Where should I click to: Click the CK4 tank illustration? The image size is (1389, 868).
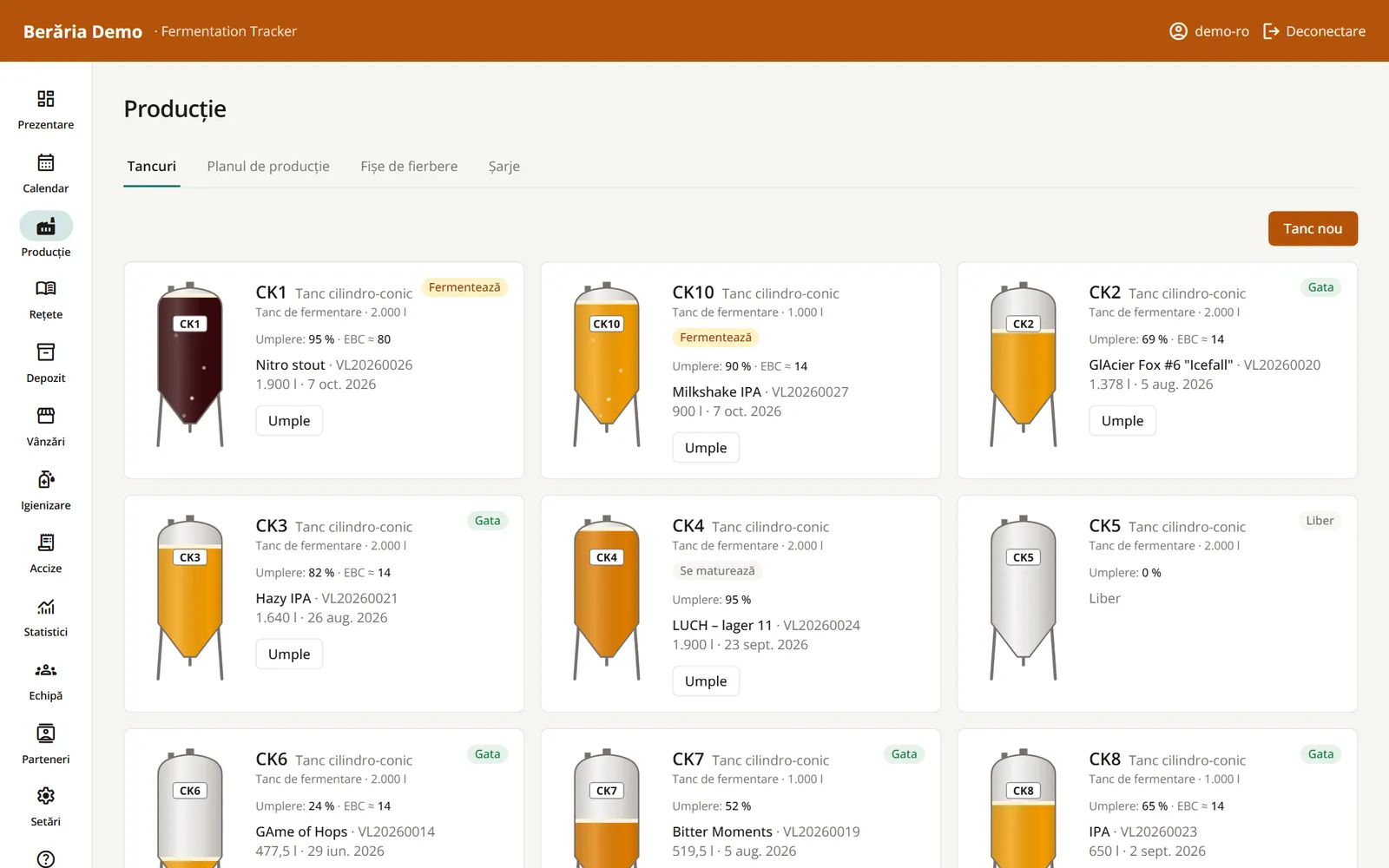[x=607, y=598]
